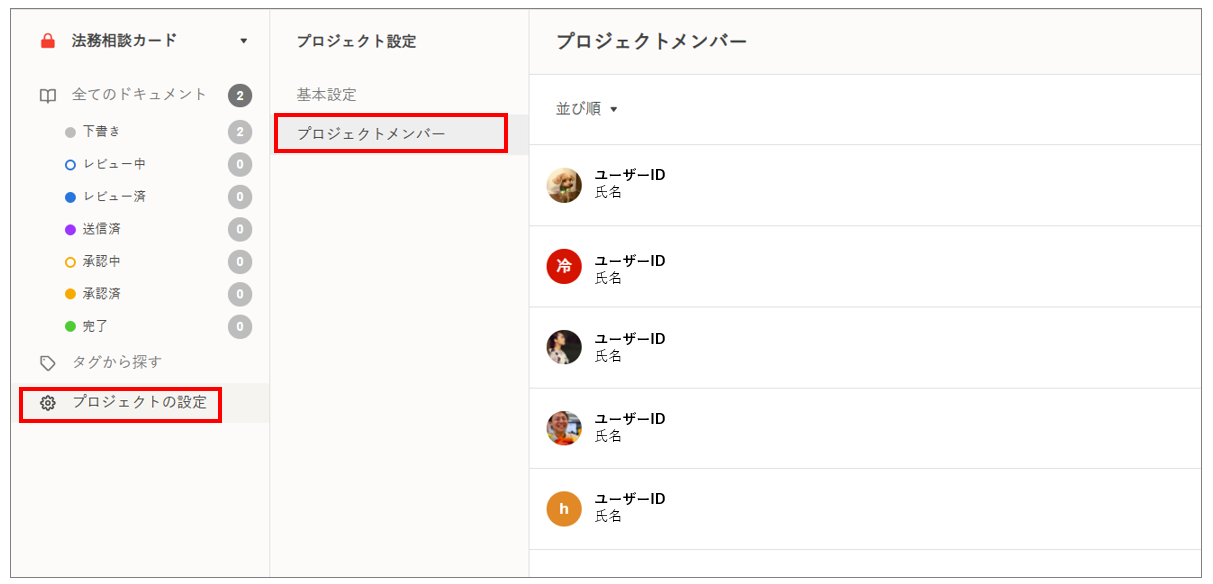This screenshot has width=1213, height=584.
Task: Click the open book icon for all documents
Action: tap(48, 96)
